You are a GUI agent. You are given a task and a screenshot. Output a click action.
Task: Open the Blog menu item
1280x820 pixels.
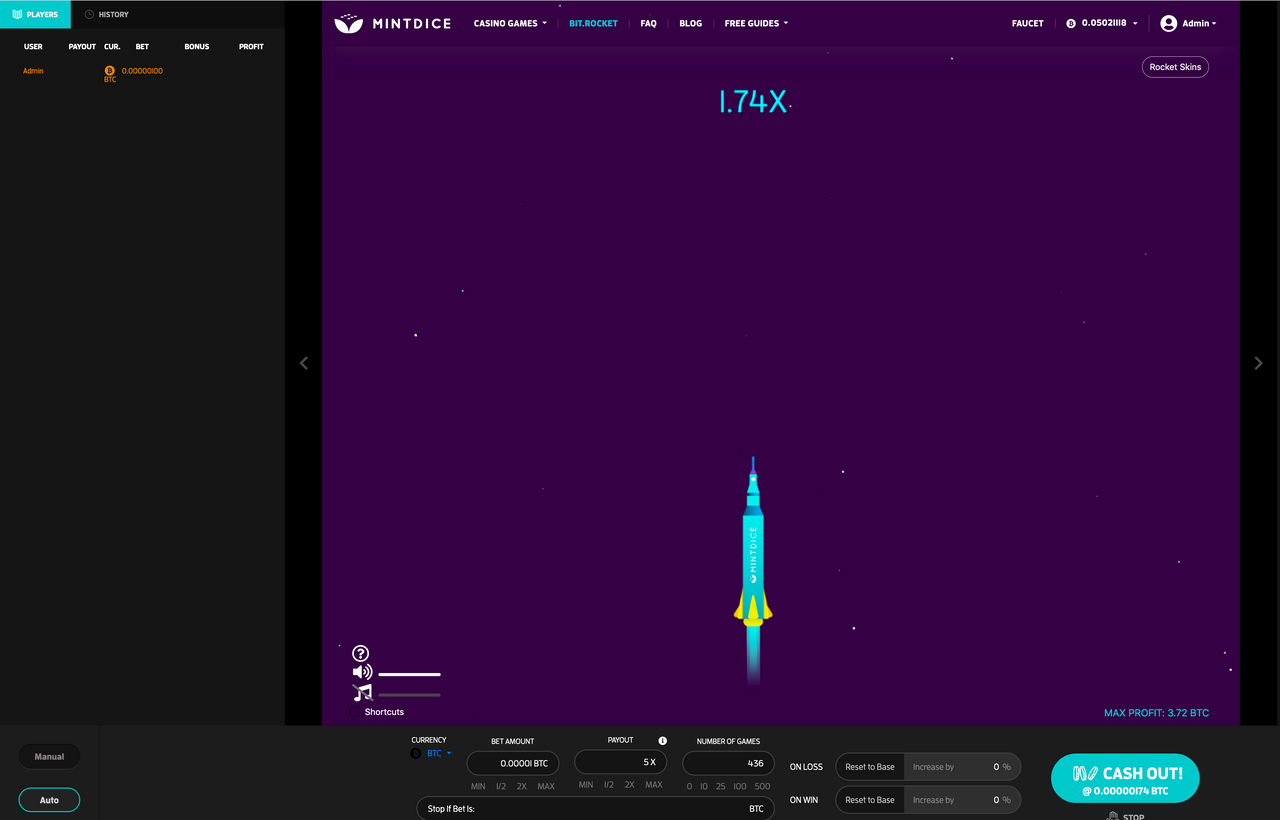[x=690, y=23]
